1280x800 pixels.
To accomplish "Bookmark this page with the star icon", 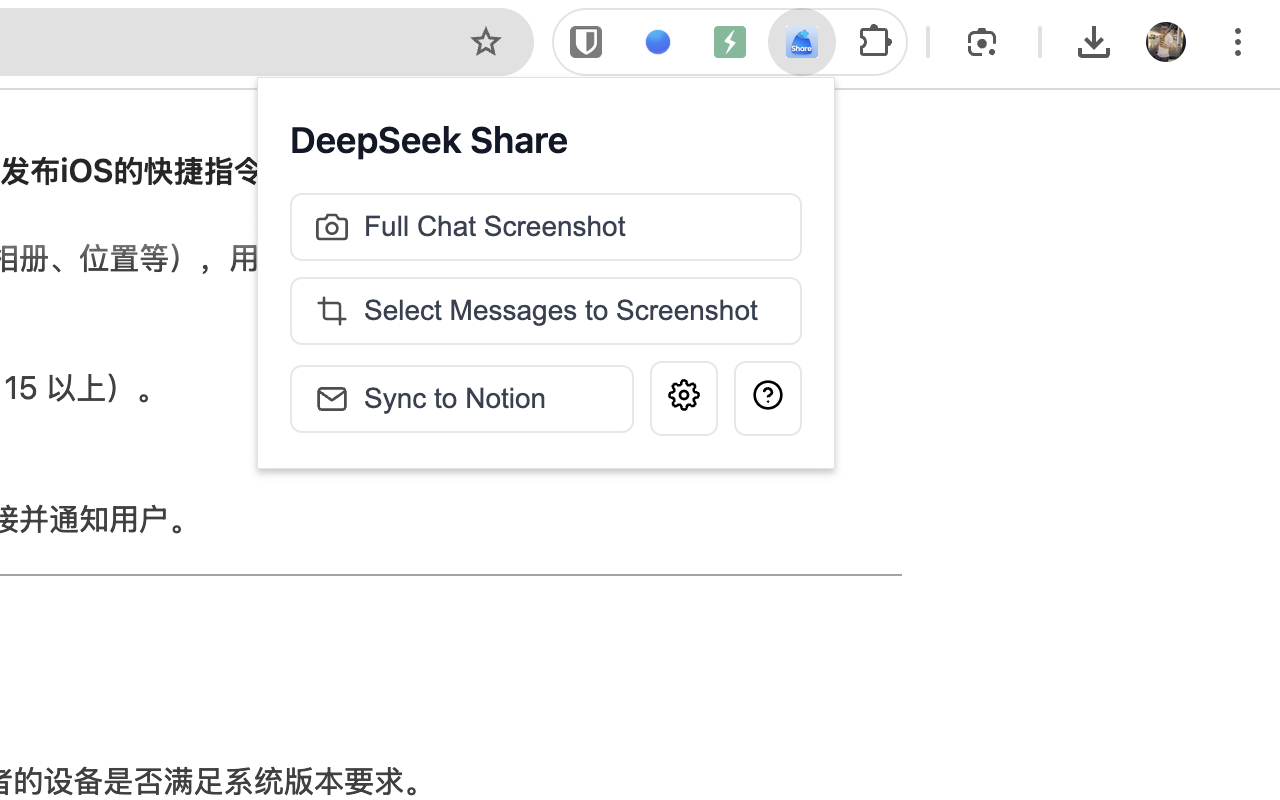I will pos(486,42).
